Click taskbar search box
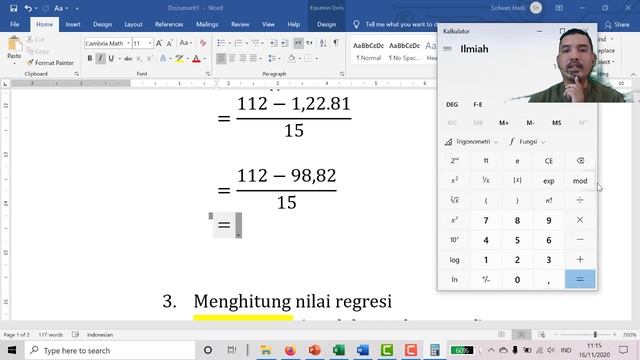This screenshot has width=640, height=360. [x=110, y=350]
